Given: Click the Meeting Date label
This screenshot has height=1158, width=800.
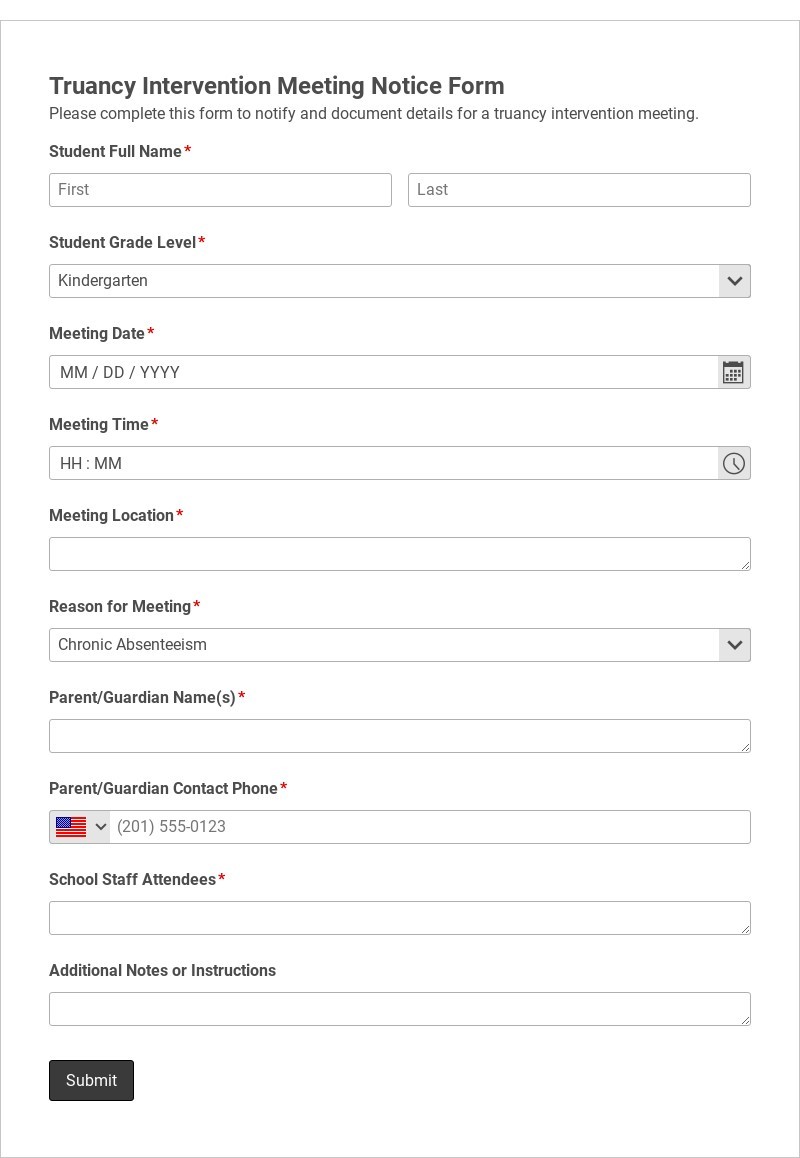Looking at the screenshot, I should pyautogui.click(x=97, y=334).
